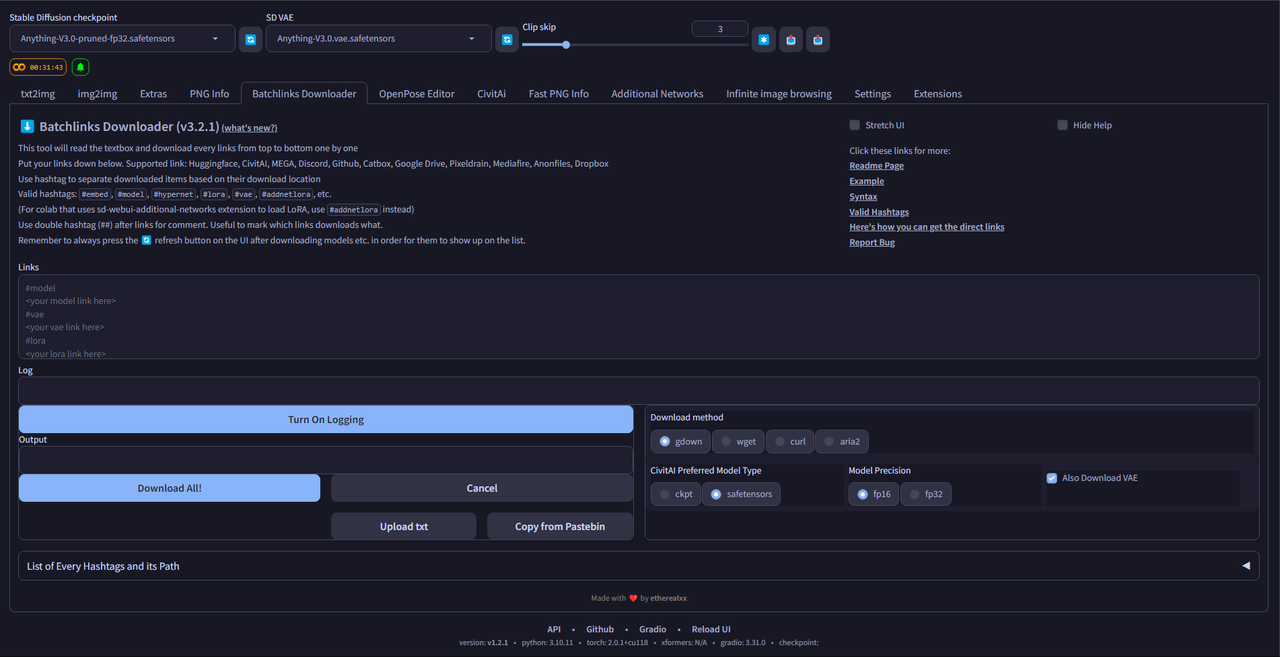
Task: Refresh the SD VAE list
Action: (x=507, y=39)
